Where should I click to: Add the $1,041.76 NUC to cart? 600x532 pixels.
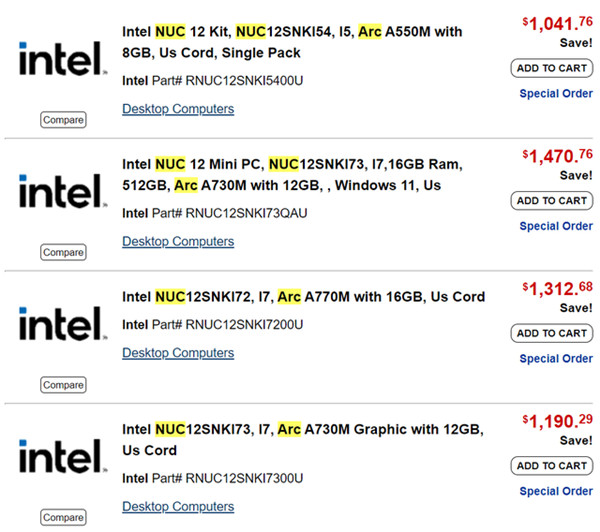click(551, 68)
